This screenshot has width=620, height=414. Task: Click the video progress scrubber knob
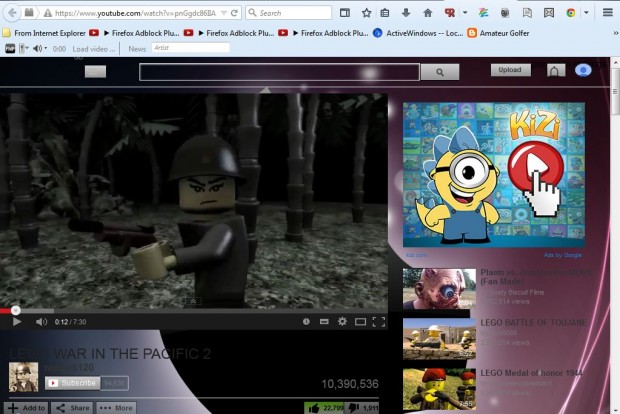pyautogui.click(x=15, y=310)
